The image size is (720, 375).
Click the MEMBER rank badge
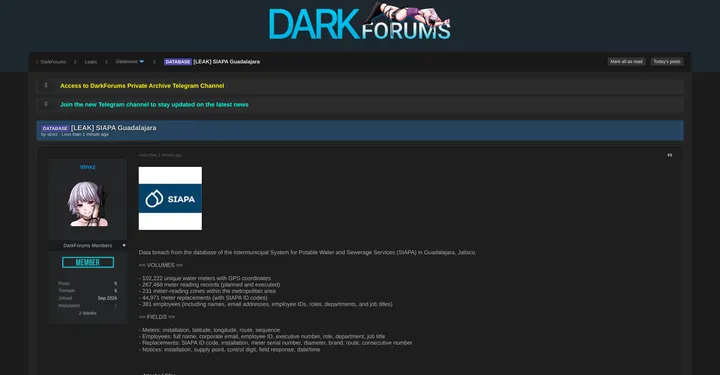(x=88, y=263)
